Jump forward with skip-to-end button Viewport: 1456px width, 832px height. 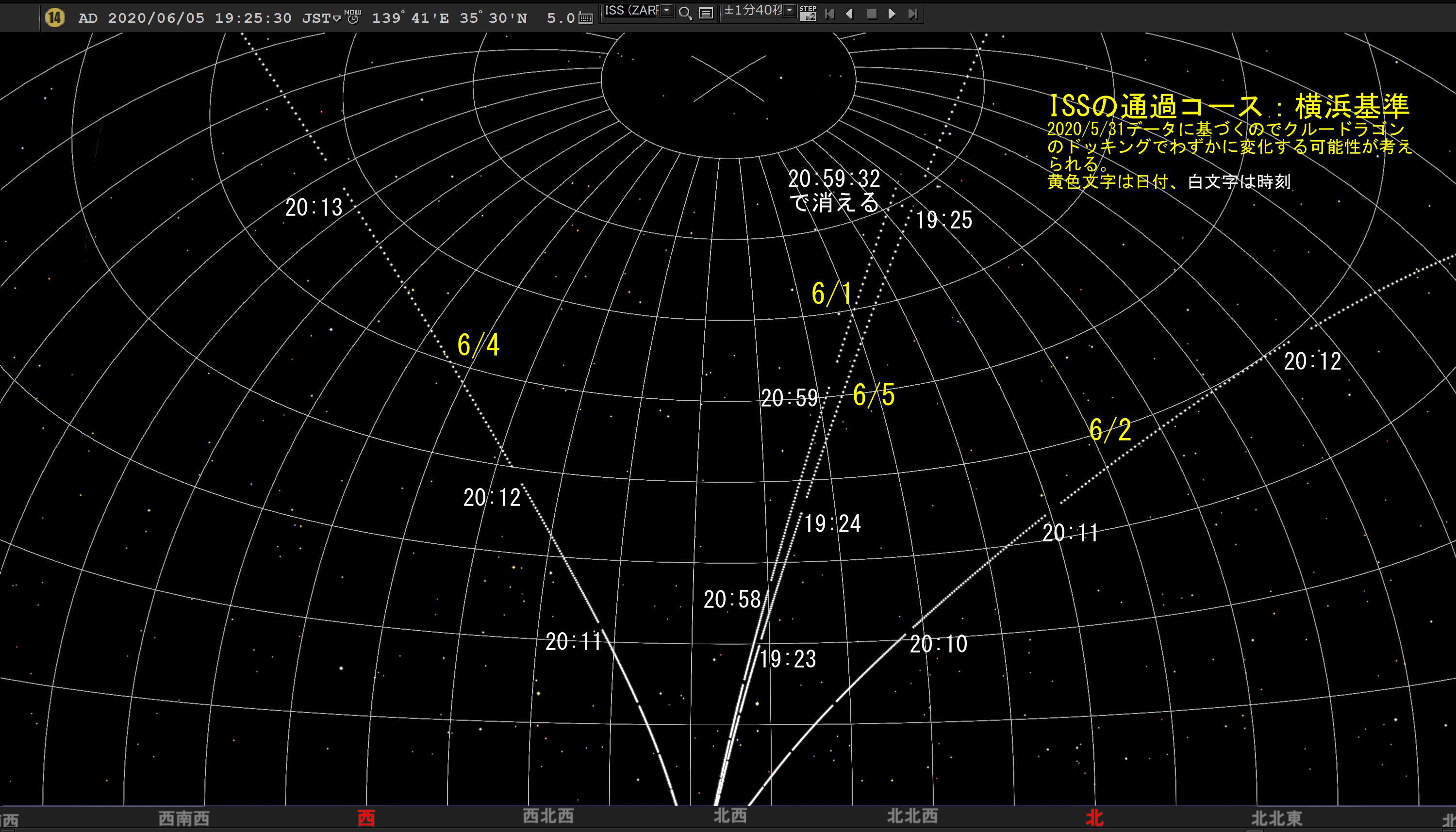pyautogui.click(x=913, y=14)
